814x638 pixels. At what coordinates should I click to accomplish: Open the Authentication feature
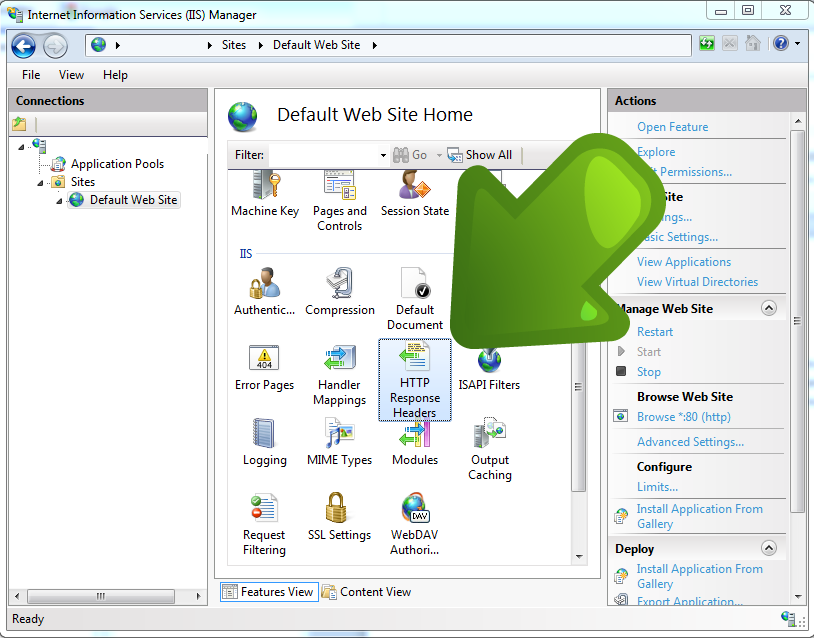[x=265, y=291]
